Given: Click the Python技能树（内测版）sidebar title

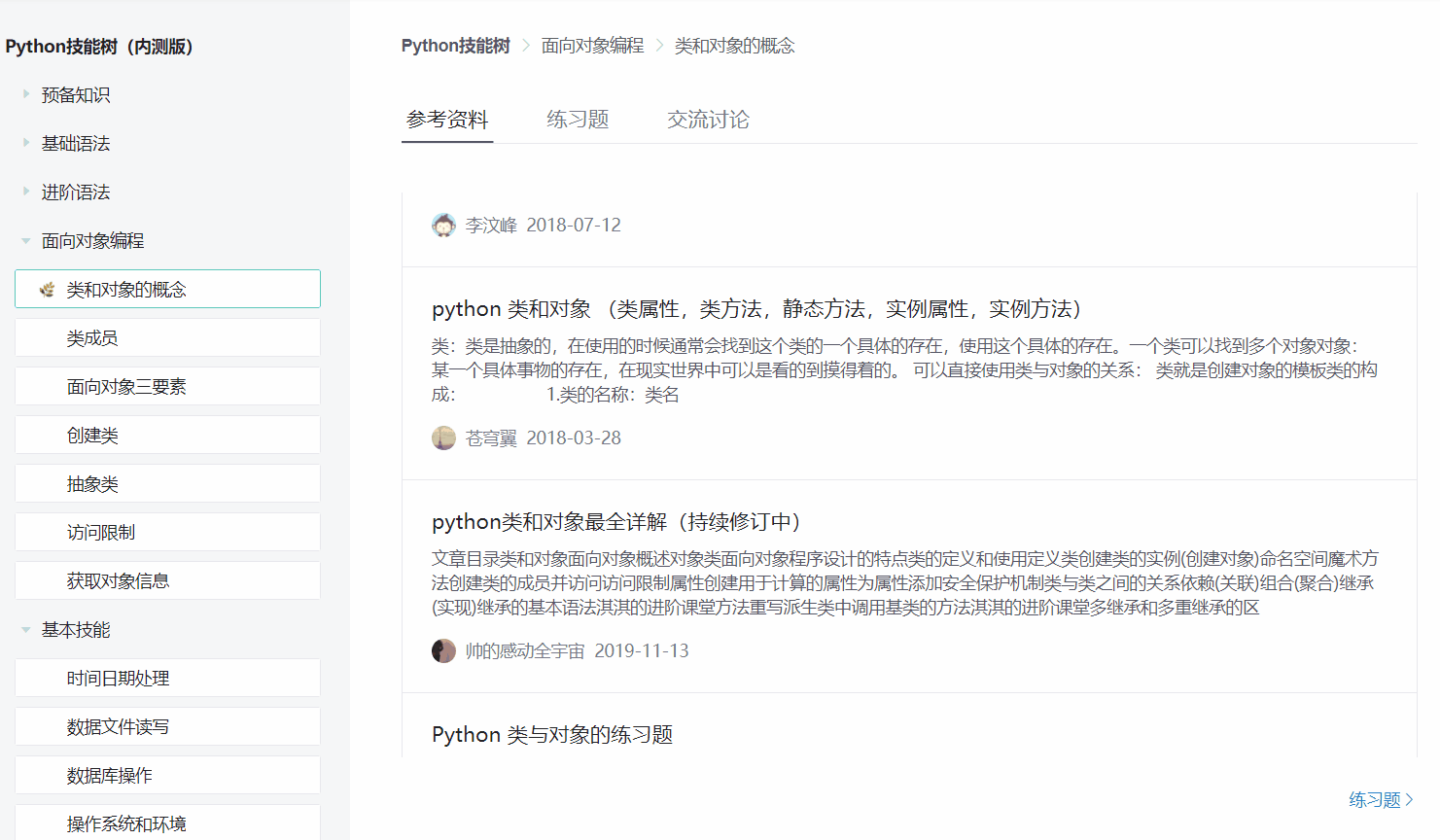Looking at the screenshot, I should pos(99,46).
